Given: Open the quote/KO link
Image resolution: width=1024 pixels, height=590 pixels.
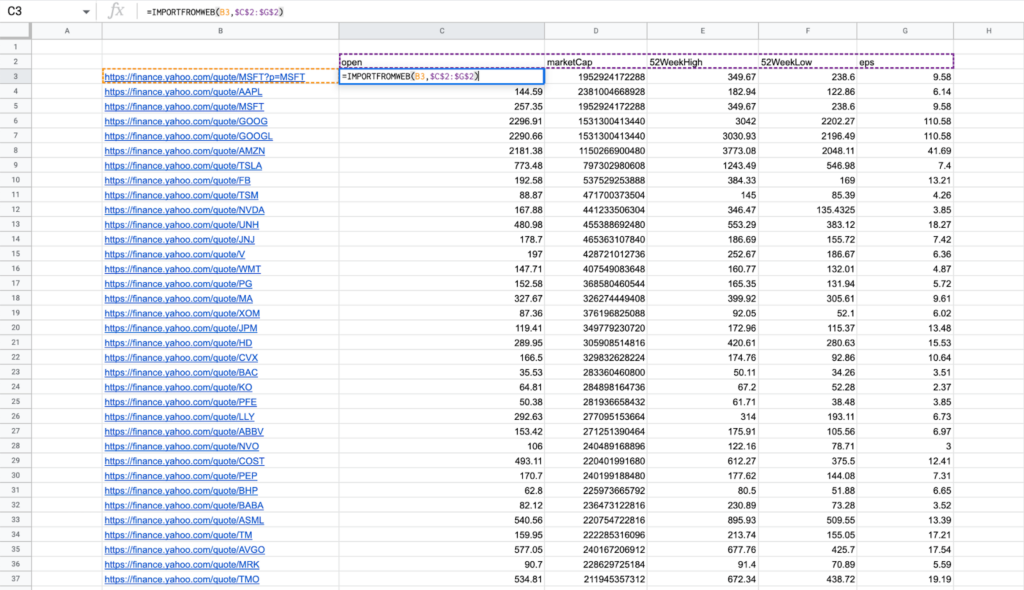Looking at the screenshot, I should coord(178,387).
